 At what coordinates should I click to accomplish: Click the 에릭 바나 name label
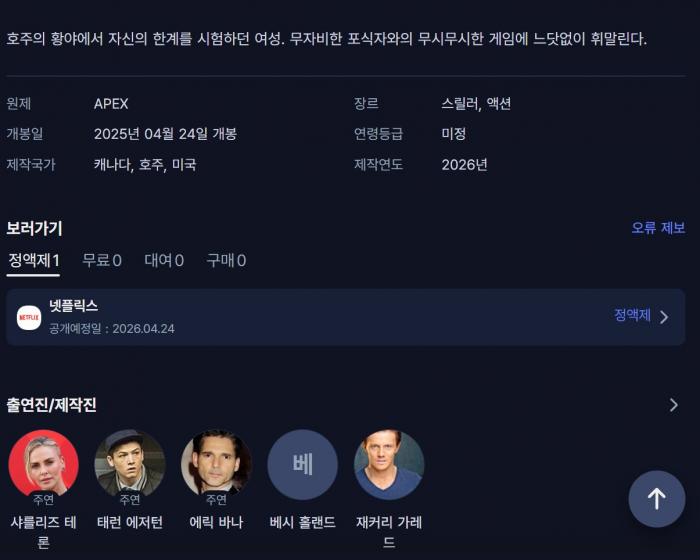[x=216, y=522]
